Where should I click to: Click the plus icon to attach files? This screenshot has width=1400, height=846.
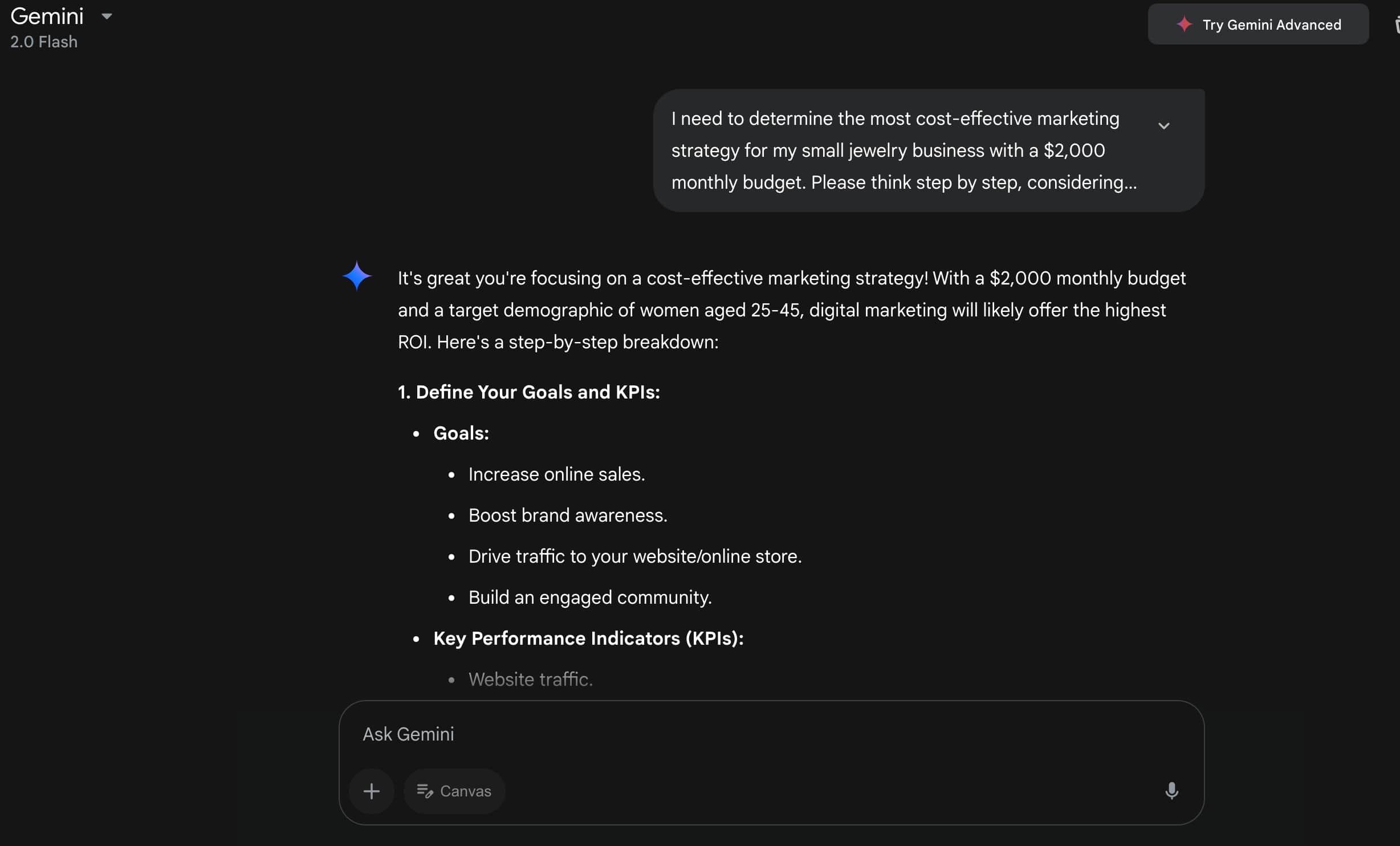(x=371, y=791)
